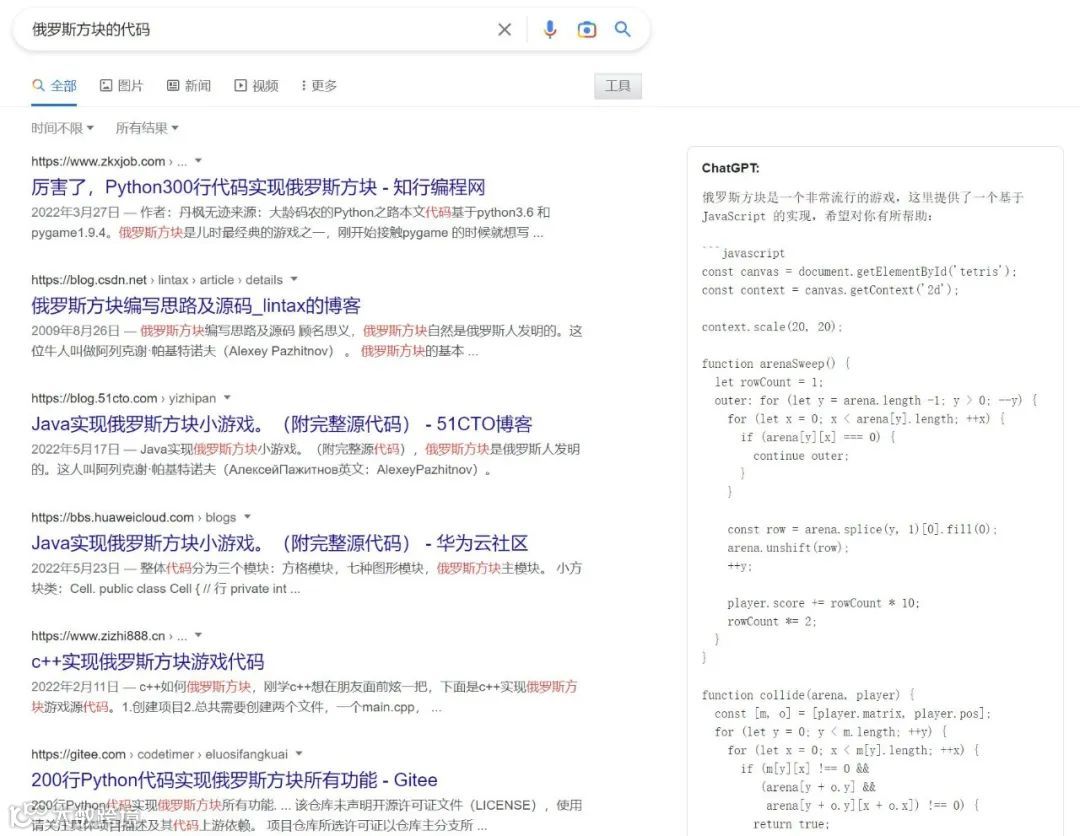Click the https://gitee.com URL text
Screen dimensions: 1080x836
click(x=79, y=755)
